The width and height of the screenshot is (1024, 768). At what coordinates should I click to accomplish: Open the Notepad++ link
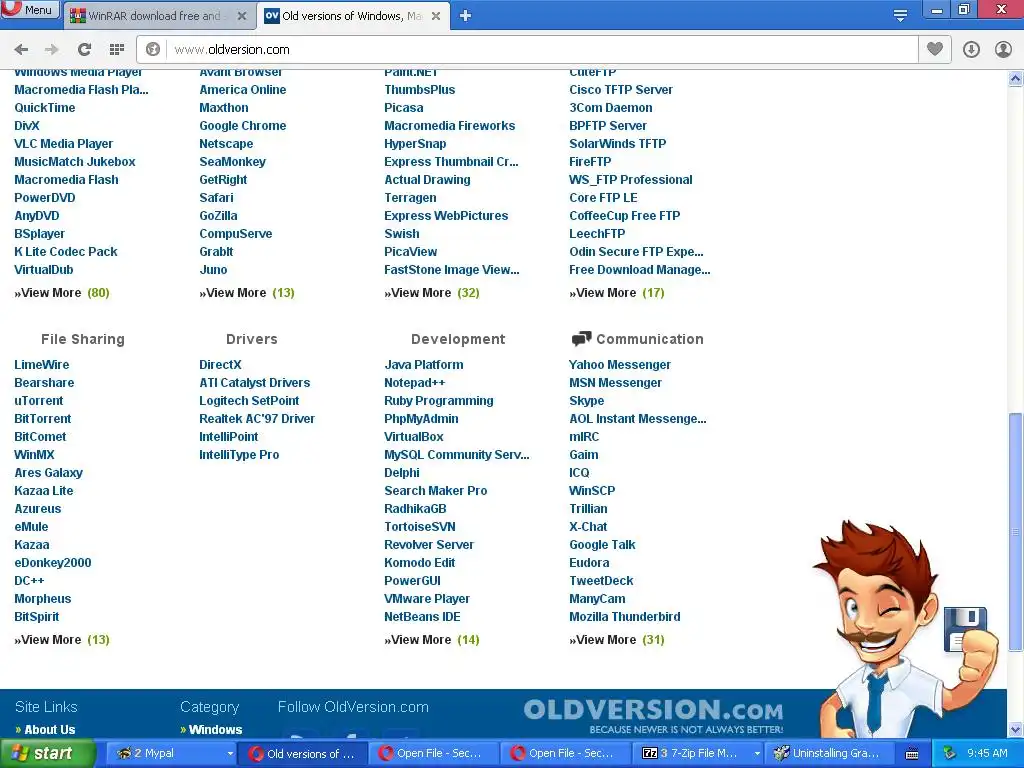415,383
